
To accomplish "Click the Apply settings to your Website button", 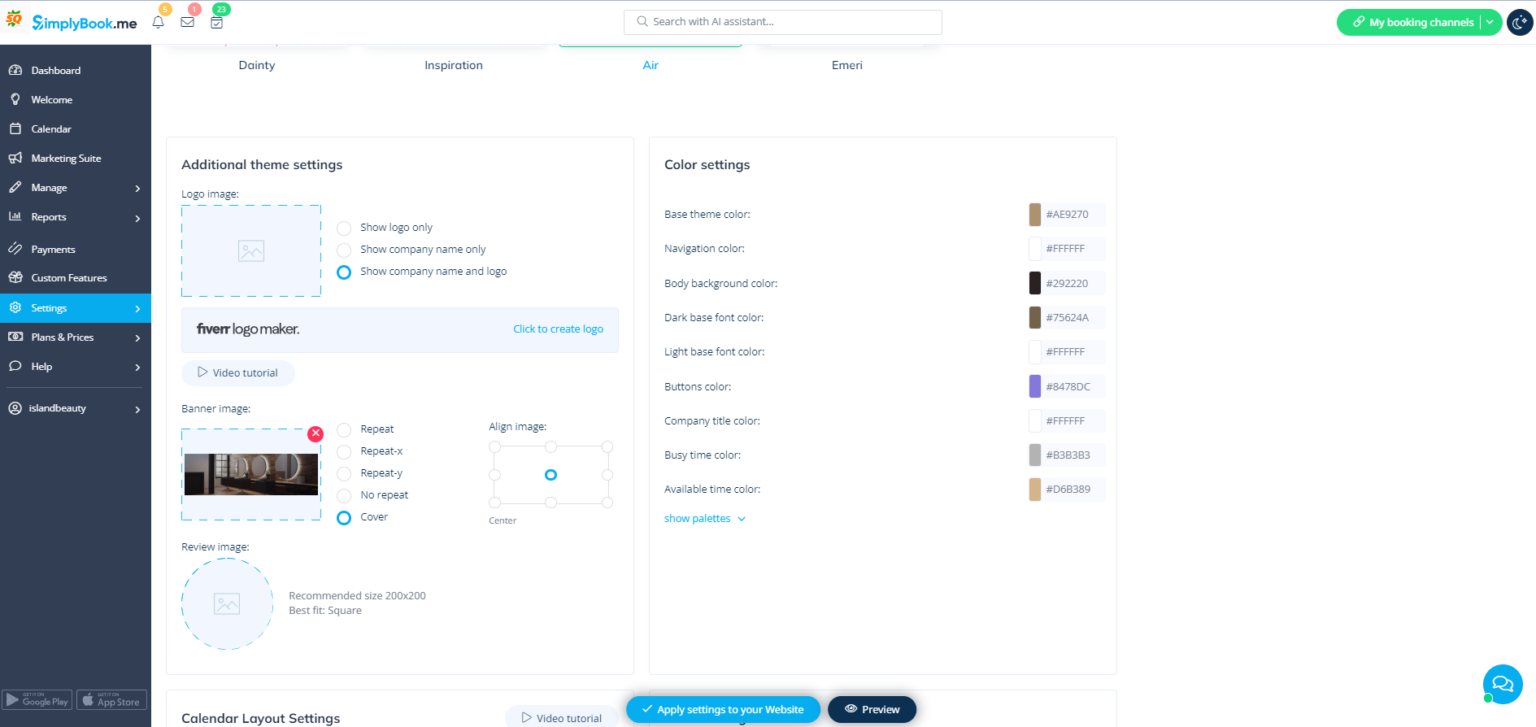I will [x=723, y=709].
